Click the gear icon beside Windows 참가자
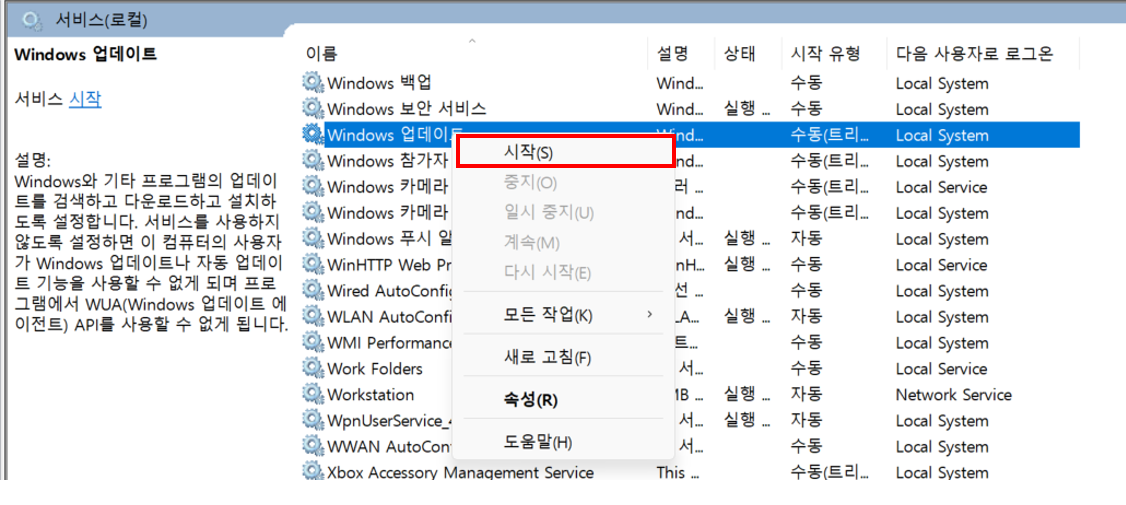Image resolution: width=1126 pixels, height=505 pixels. click(312, 160)
